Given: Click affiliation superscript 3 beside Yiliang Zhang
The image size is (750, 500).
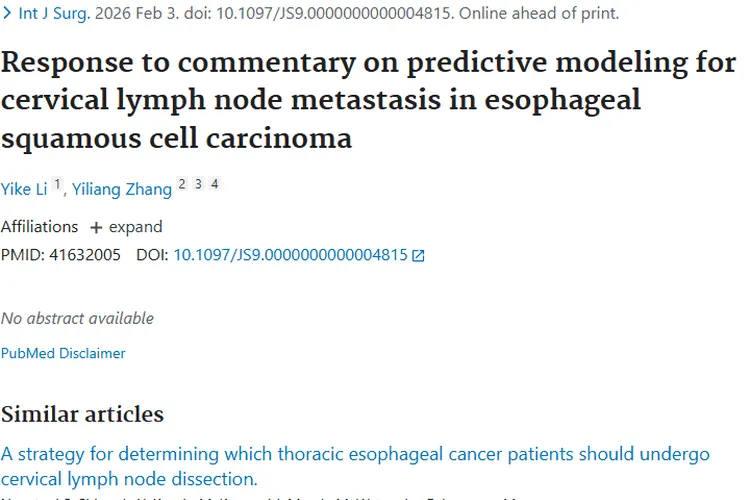Looking at the screenshot, I should 199,185.
